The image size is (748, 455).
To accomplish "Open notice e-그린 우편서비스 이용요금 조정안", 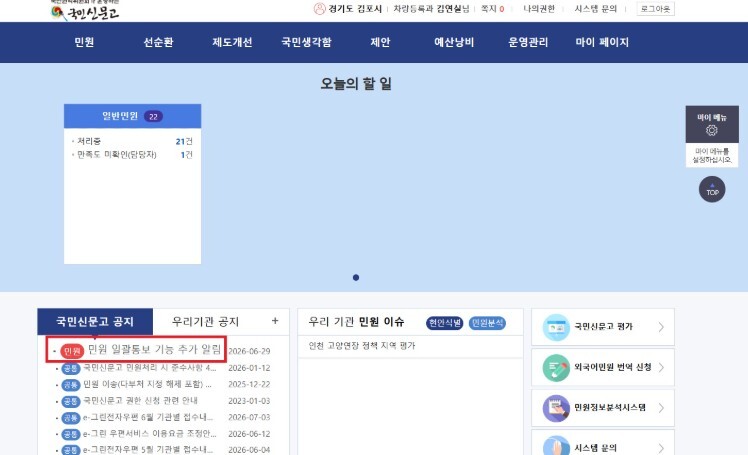I will [150, 434].
